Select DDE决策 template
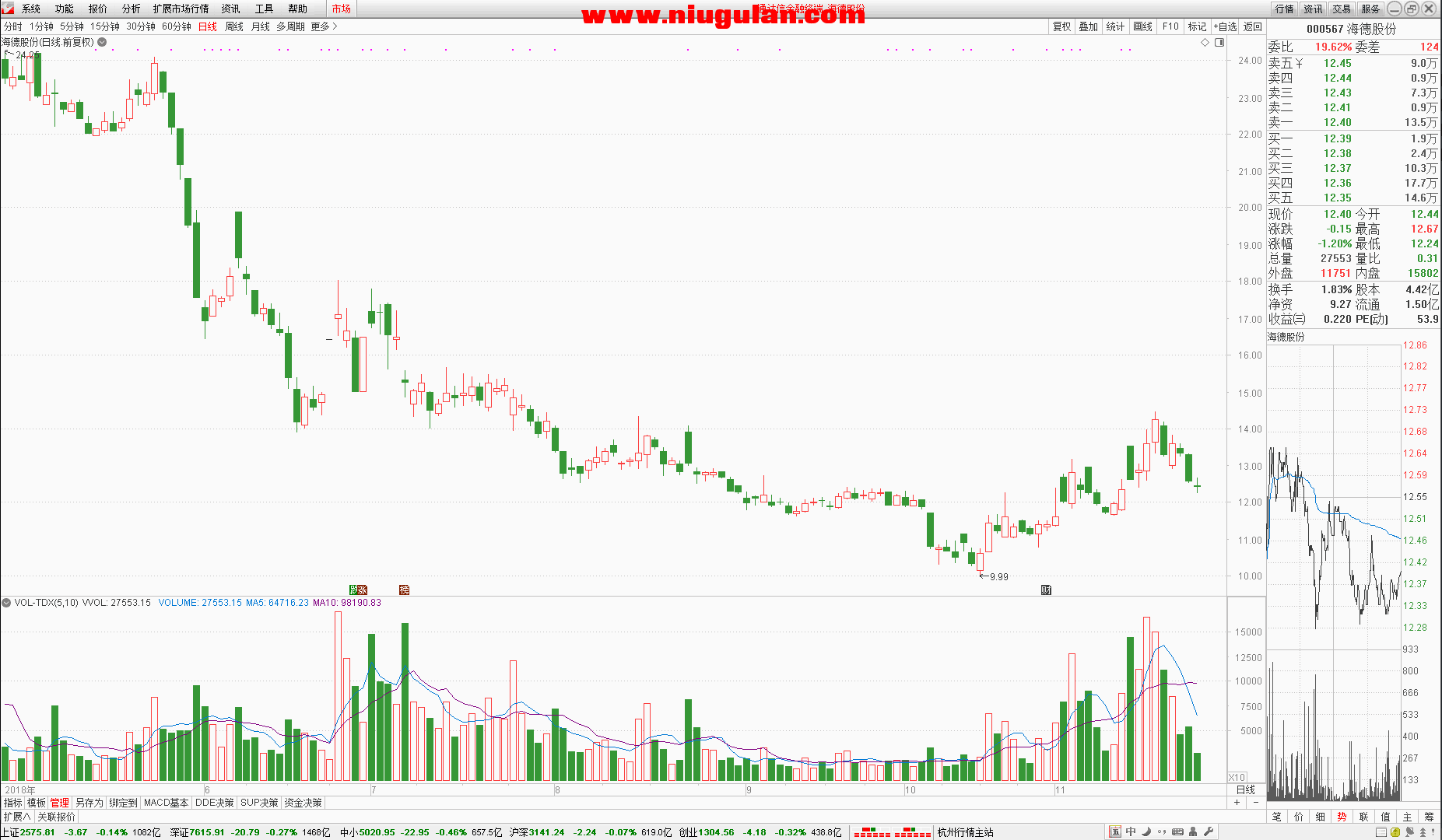The width and height of the screenshot is (1442, 840). (215, 803)
